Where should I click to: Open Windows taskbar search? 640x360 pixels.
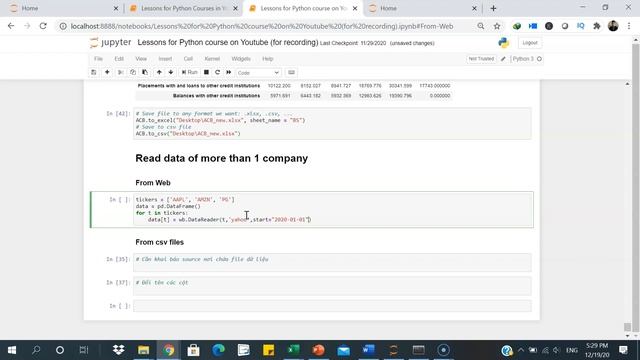click(x=36, y=350)
